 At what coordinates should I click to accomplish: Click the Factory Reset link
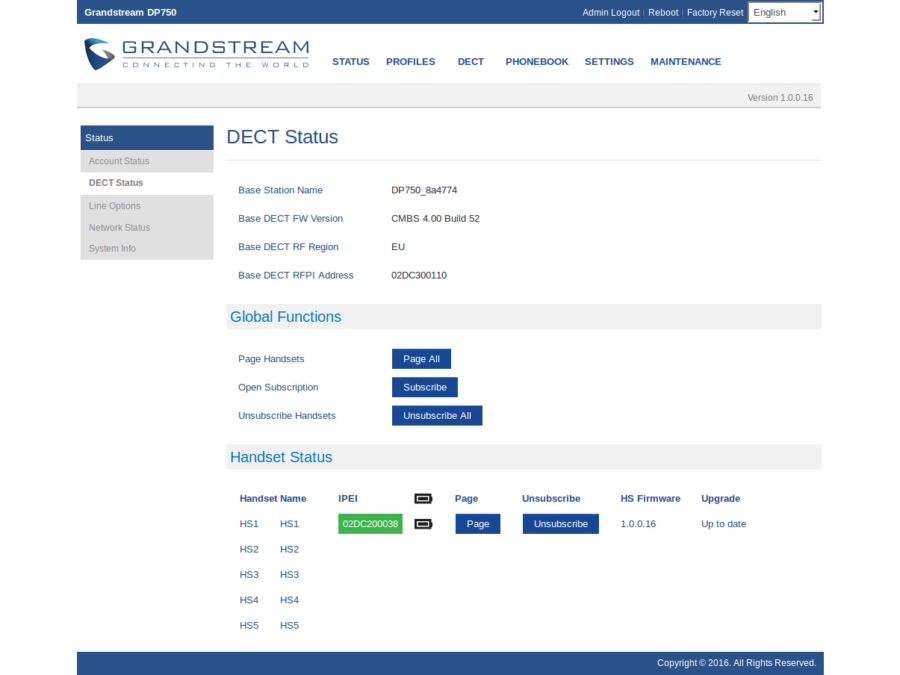715,13
